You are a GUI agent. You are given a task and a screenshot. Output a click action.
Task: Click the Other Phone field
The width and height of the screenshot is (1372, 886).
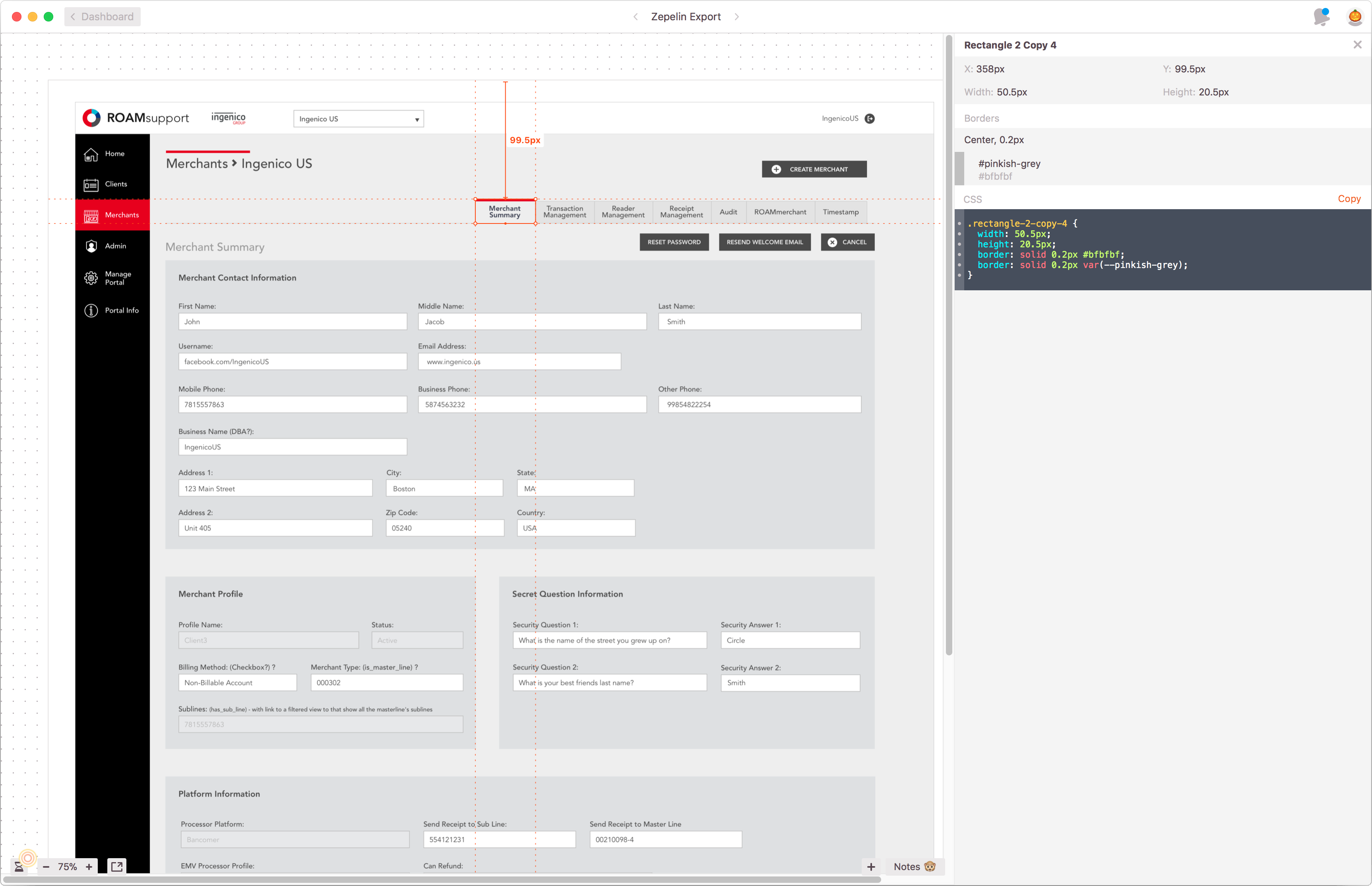[760, 404]
